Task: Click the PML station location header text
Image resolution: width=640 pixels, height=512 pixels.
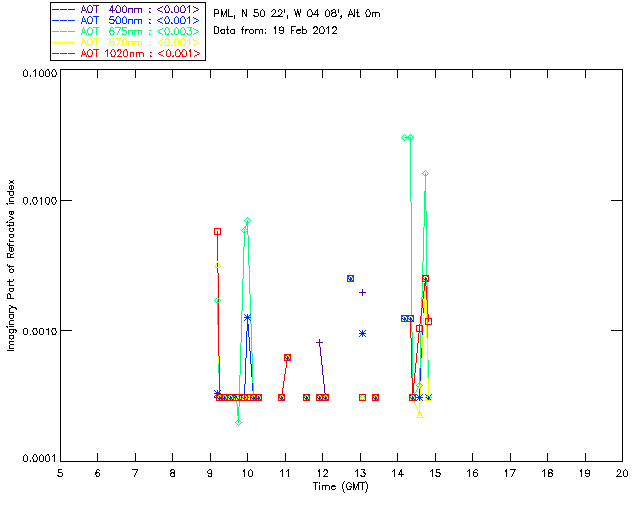Action: [x=297, y=14]
